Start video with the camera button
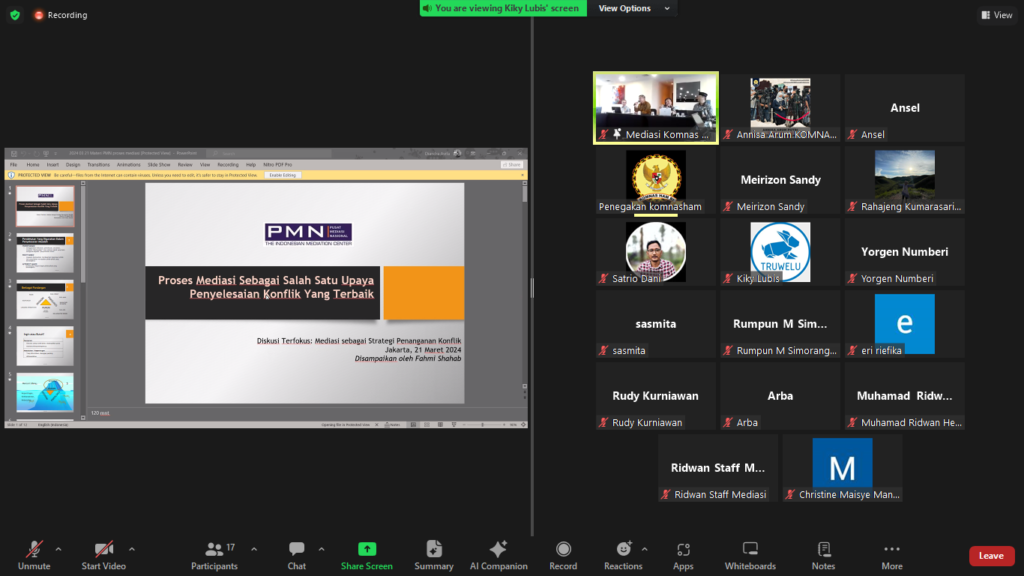The height and width of the screenshot is (576, 1024). tap(103, 556)
